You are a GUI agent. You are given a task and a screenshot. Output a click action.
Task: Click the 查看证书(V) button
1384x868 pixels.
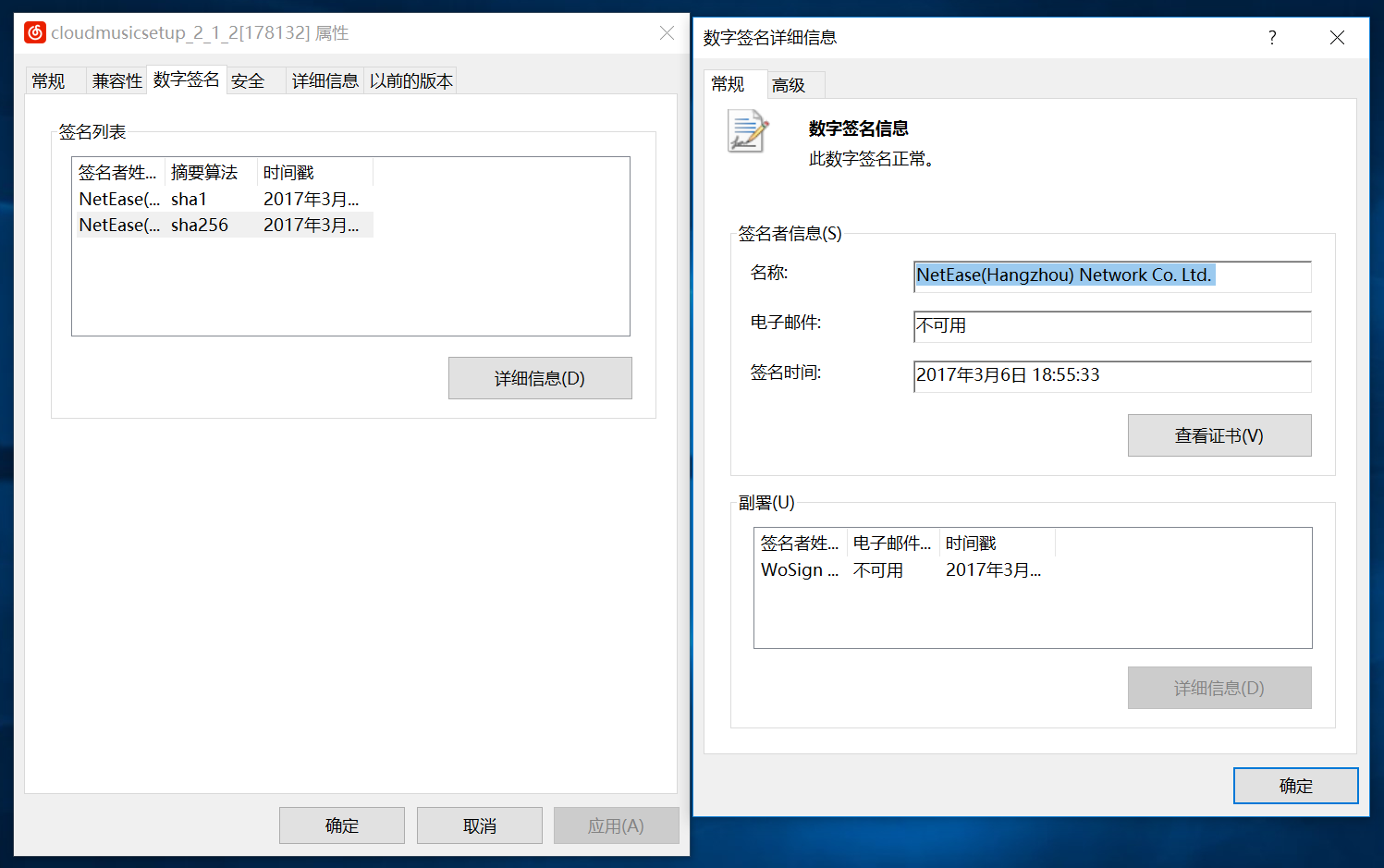[1219, 435]
